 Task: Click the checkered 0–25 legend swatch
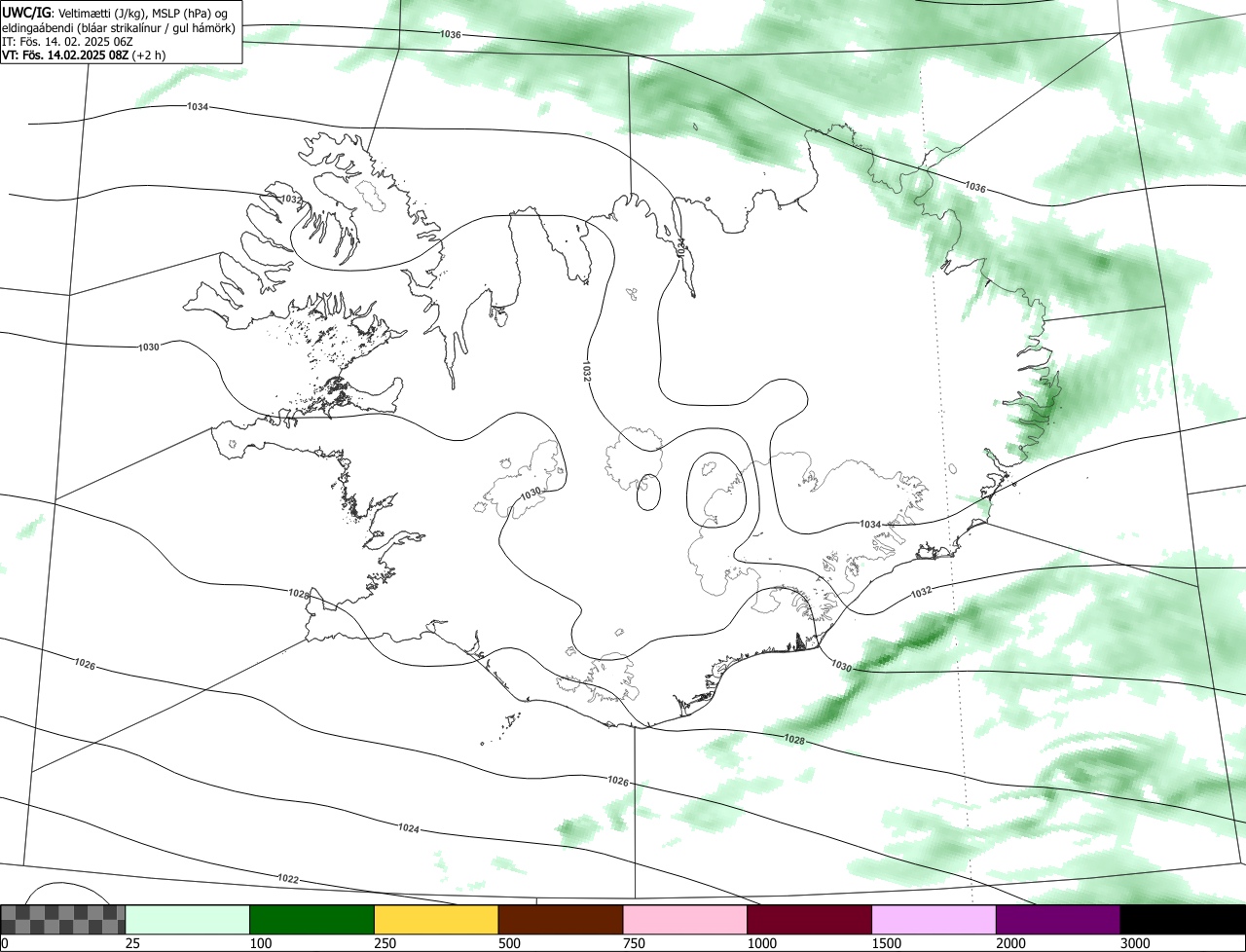tap(63, 920)
